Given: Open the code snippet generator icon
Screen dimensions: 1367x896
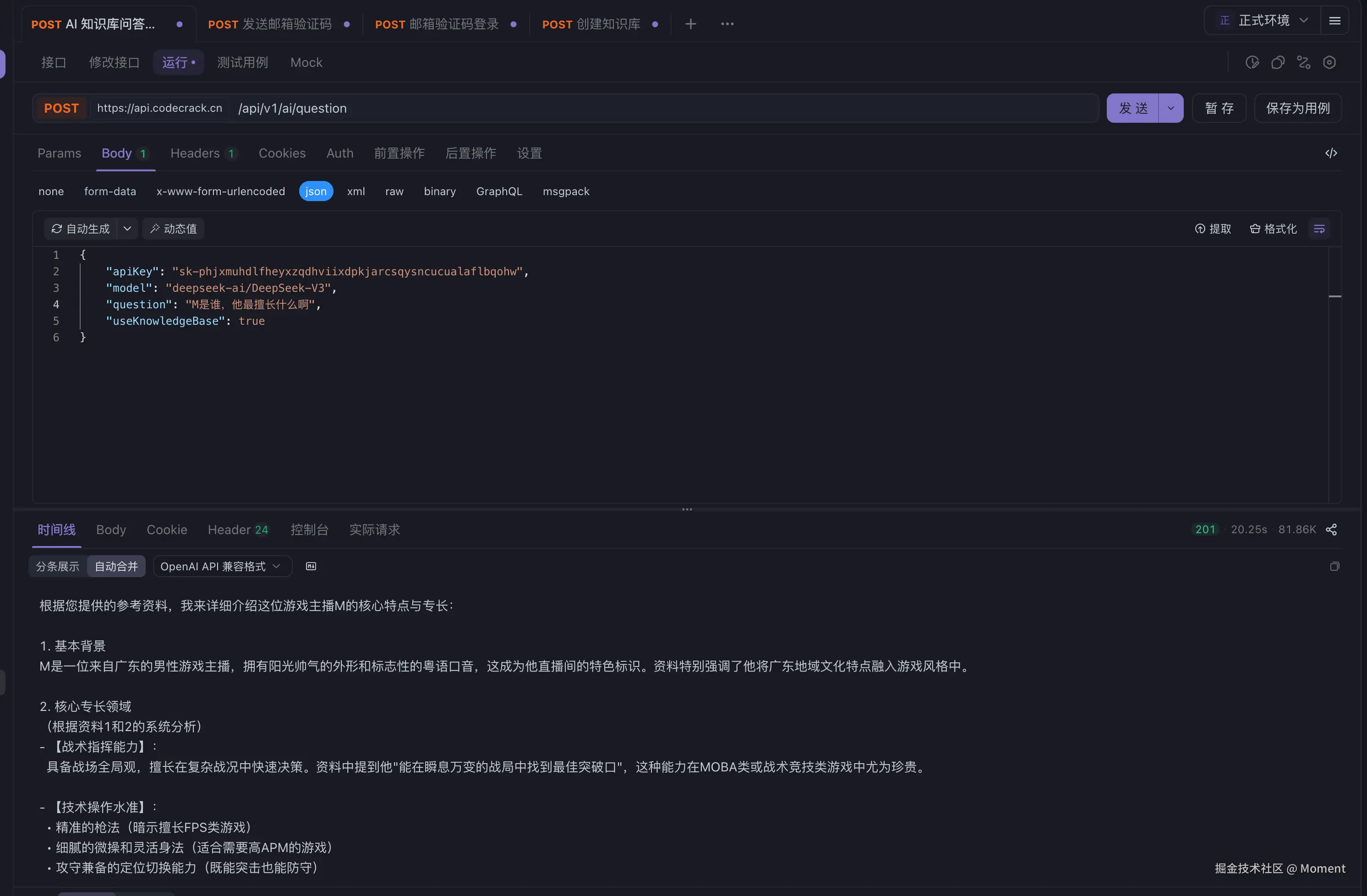Looking at the screenshot, I should [1331, 153].
